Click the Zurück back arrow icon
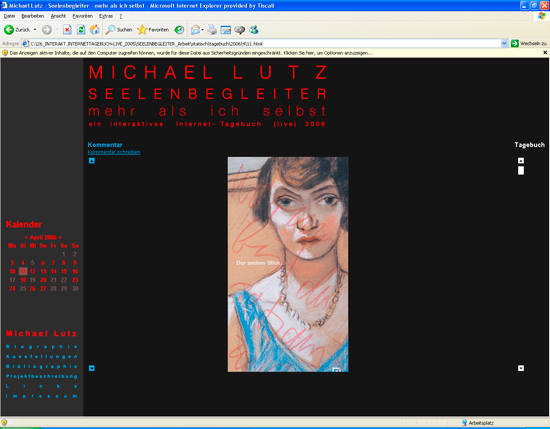Viewport: 550px width, 429px height. 9,30
